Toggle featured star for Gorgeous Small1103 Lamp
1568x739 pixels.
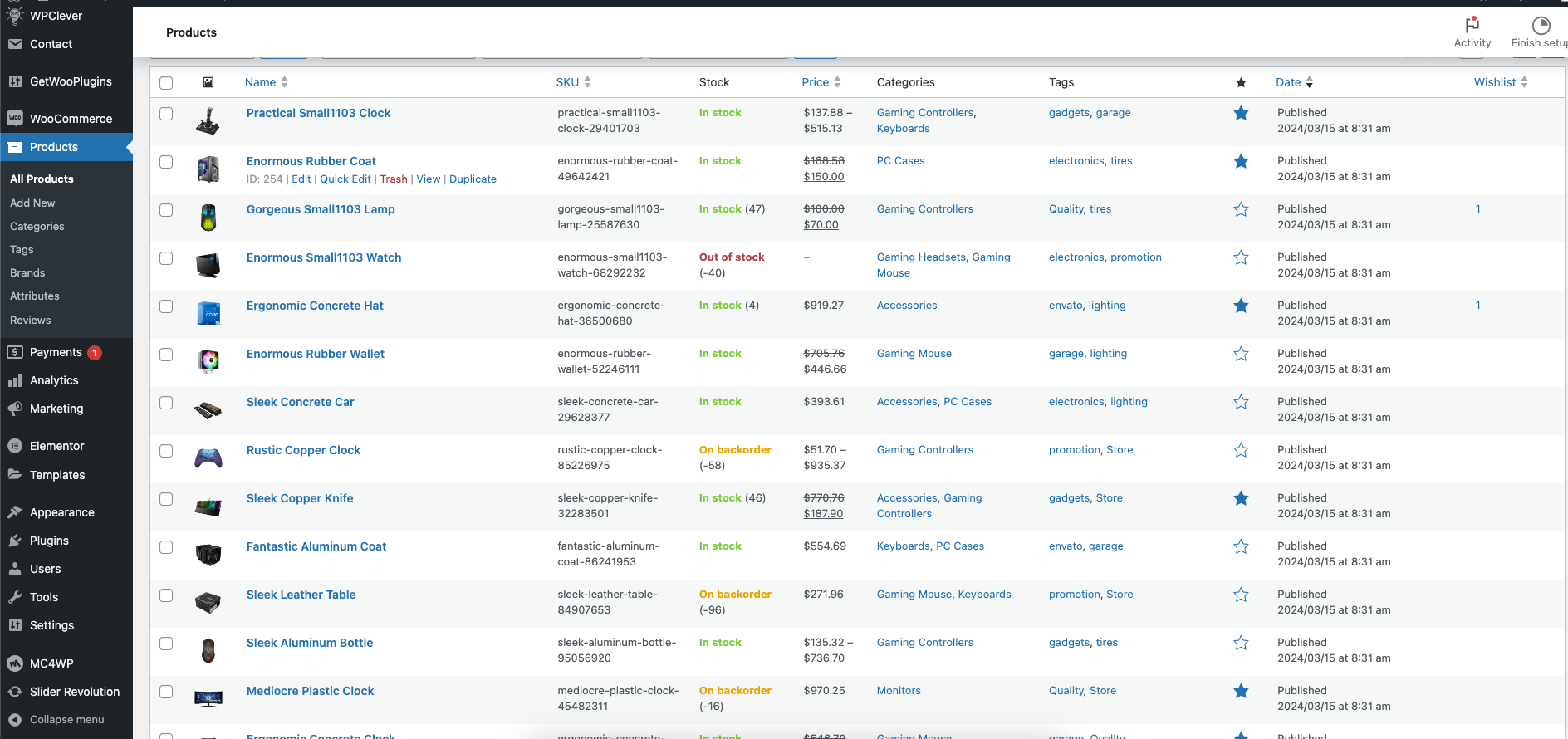click(x=1241, y=209)
